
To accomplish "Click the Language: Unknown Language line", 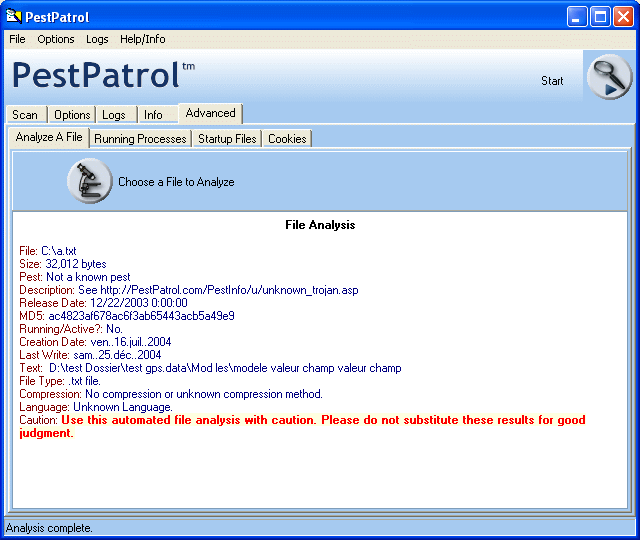I will coord(96,407).
